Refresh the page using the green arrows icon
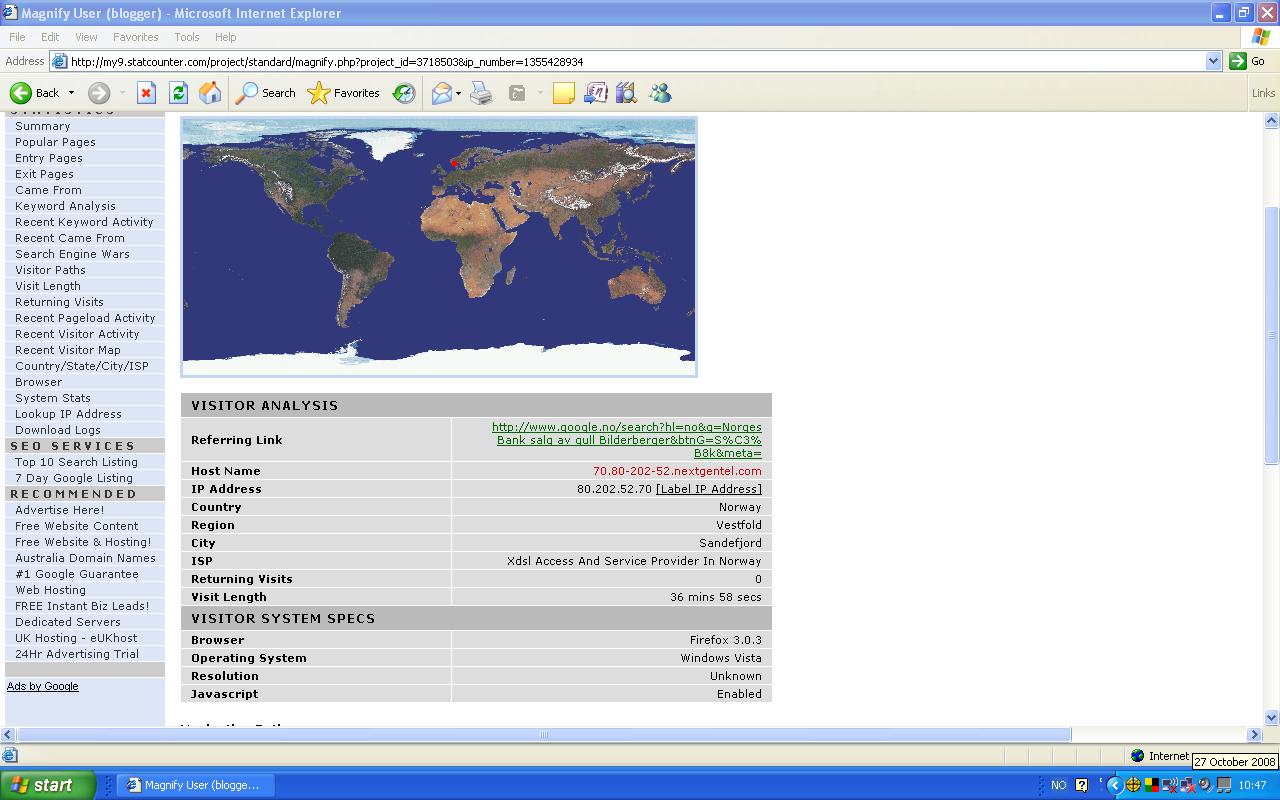Screen dimensions: 1280x800 [178, 93]
